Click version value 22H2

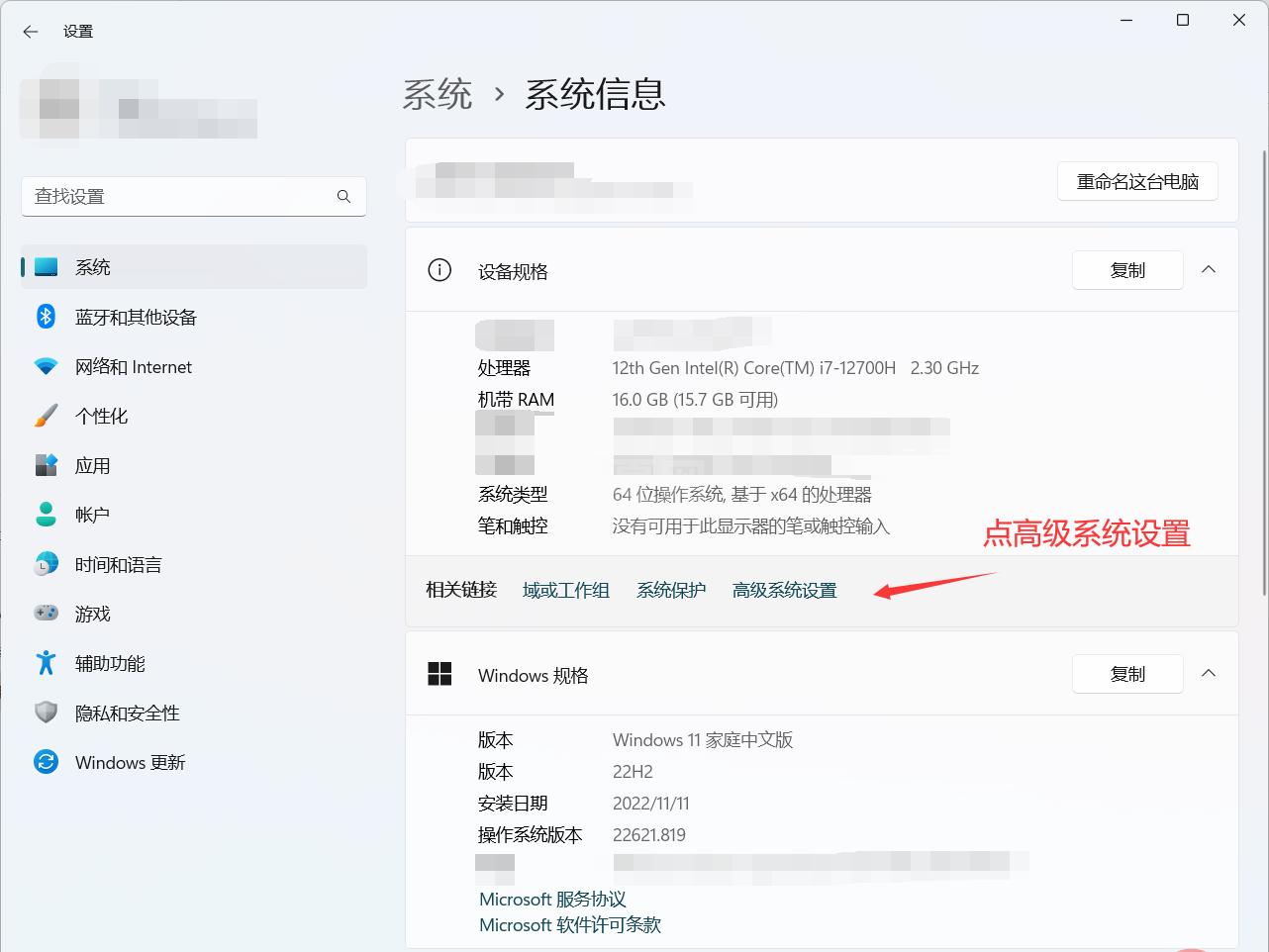(x=633, y=772)
